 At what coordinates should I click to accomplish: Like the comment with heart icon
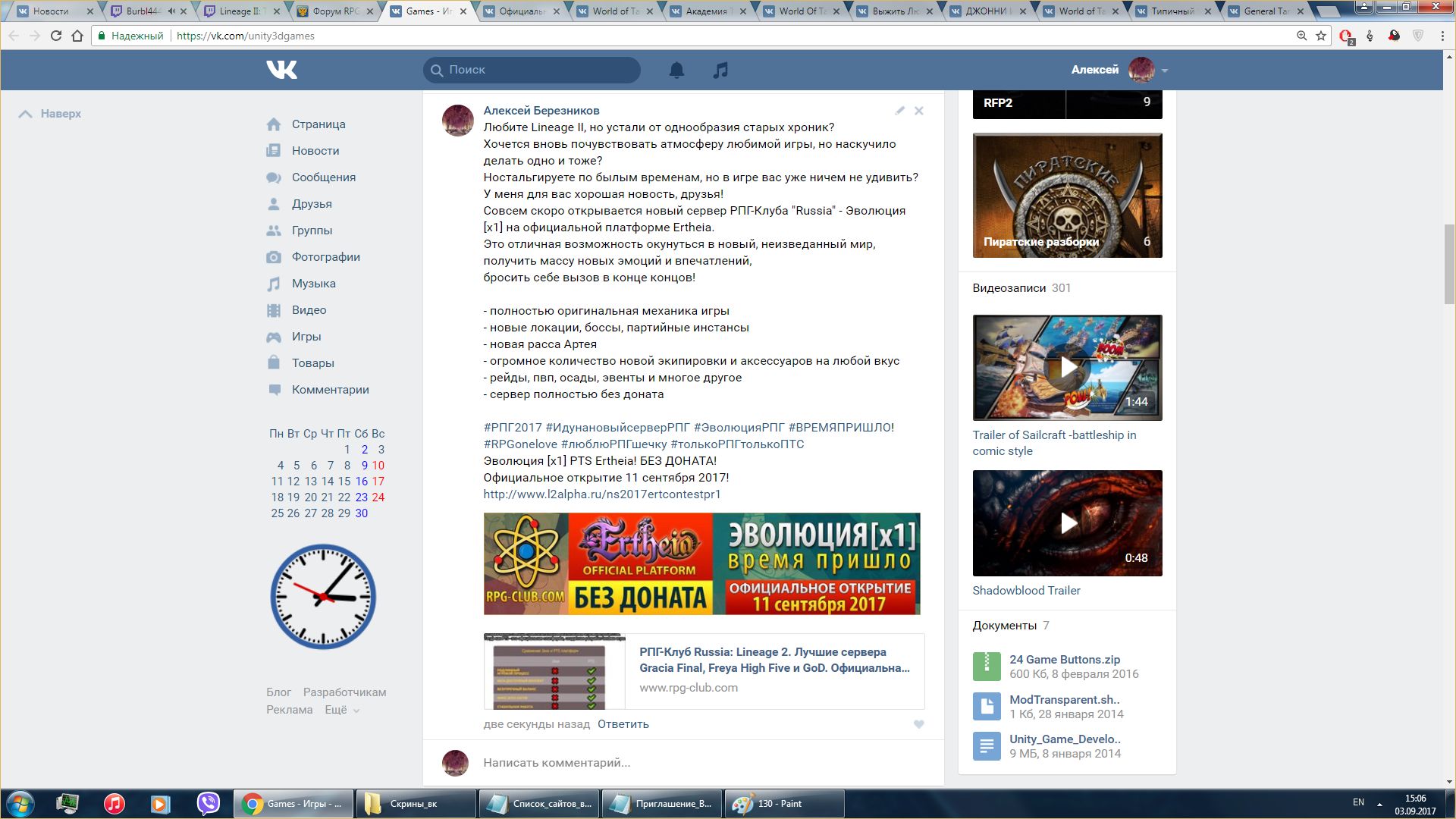(918, 724)
